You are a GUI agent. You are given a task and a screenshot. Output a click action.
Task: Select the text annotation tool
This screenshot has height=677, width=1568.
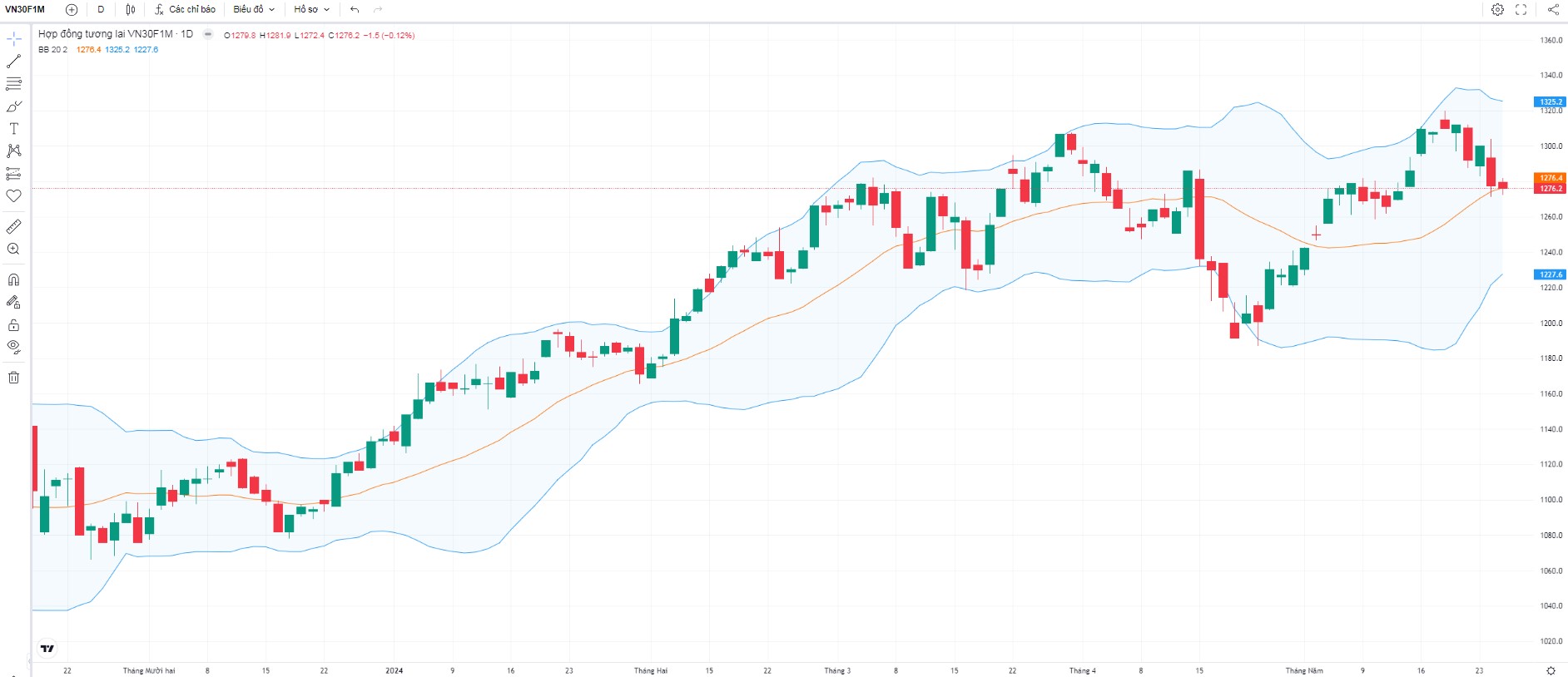13,129
